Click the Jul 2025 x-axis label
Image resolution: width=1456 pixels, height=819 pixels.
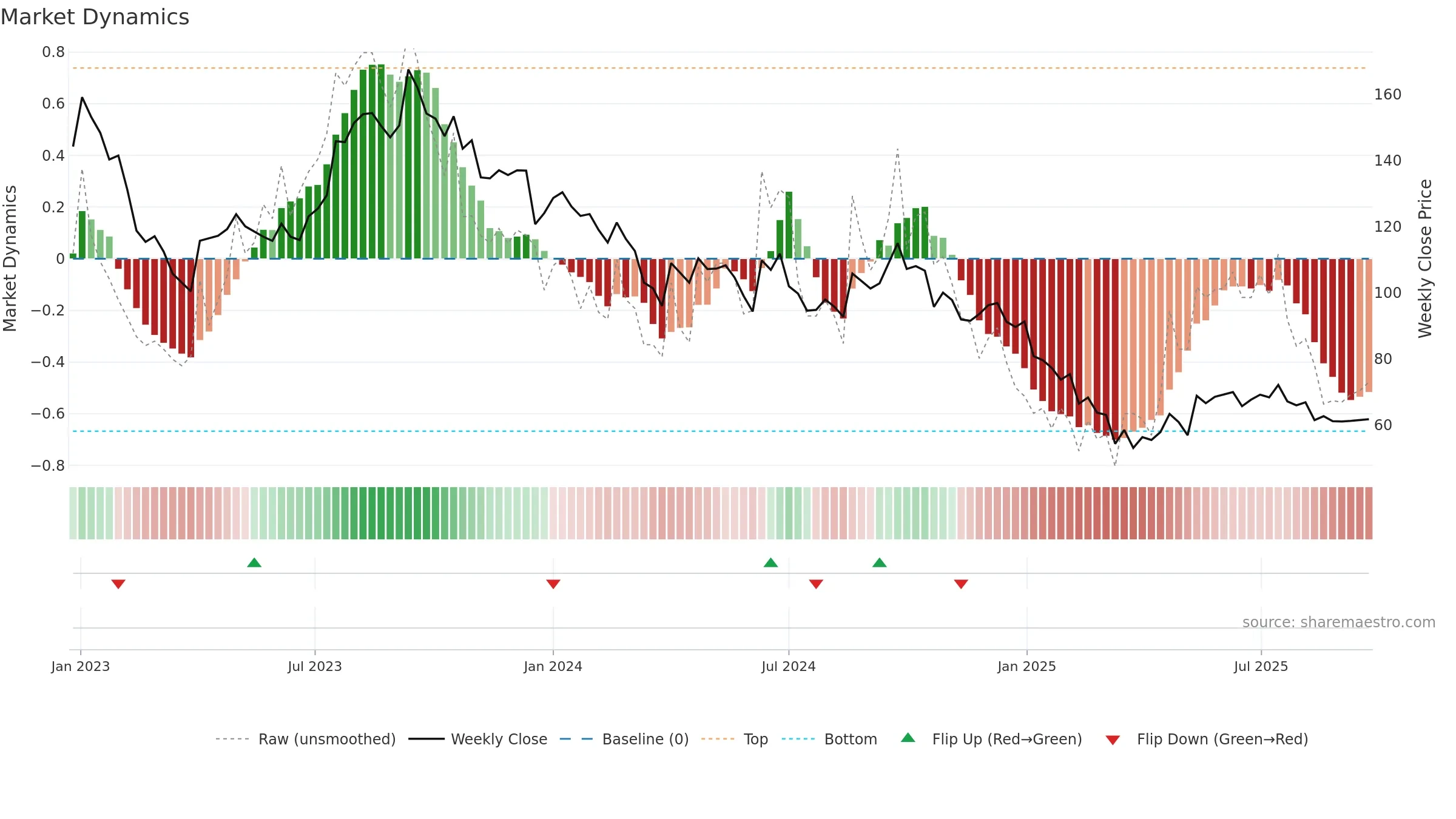(x=1261, y=666)
